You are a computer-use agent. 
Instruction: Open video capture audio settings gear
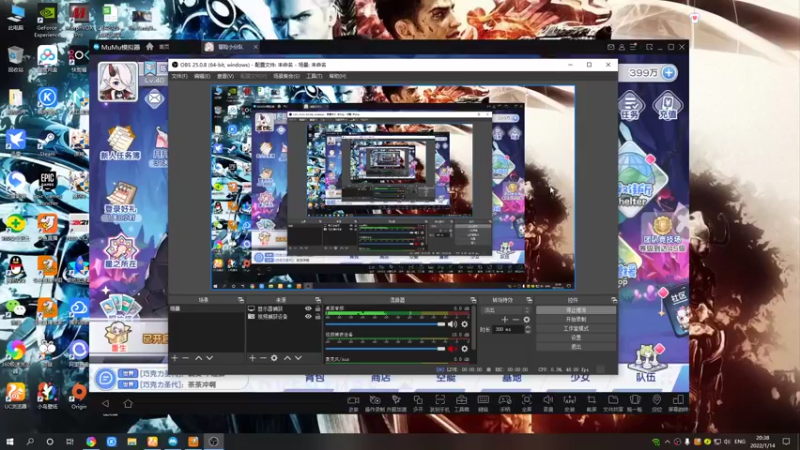464,349
